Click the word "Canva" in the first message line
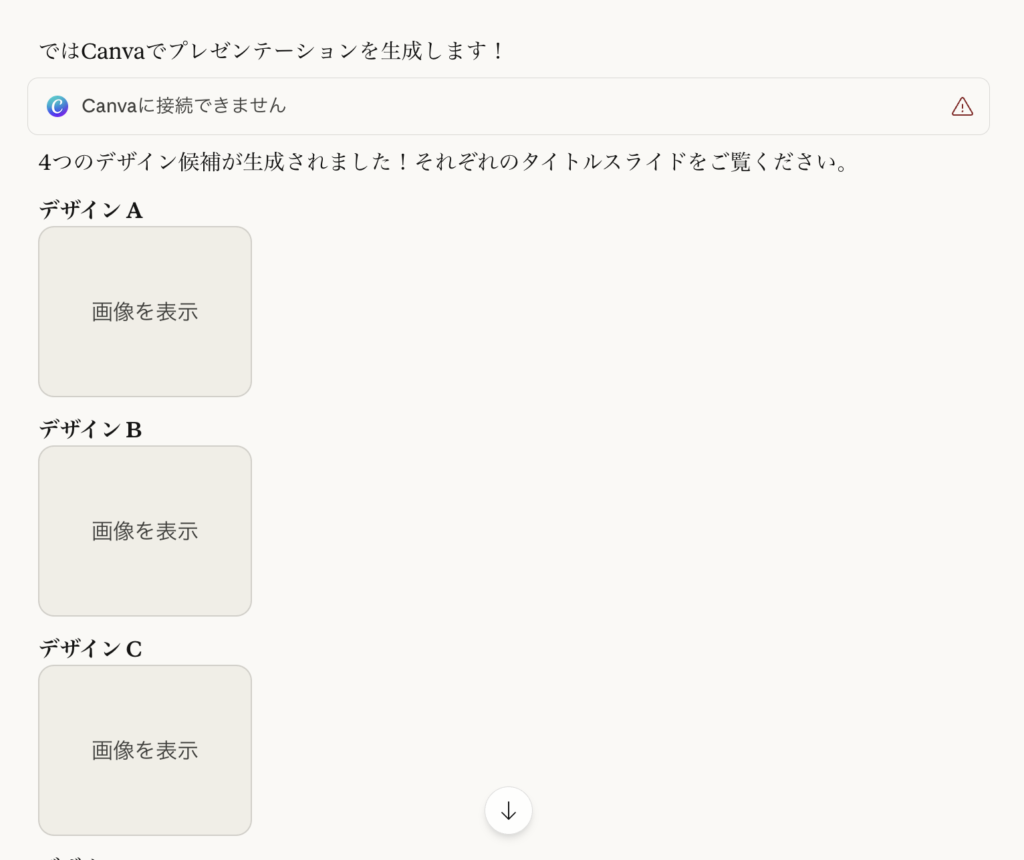The width and height of the screenshot is (1024, 860). pos(112,51)
